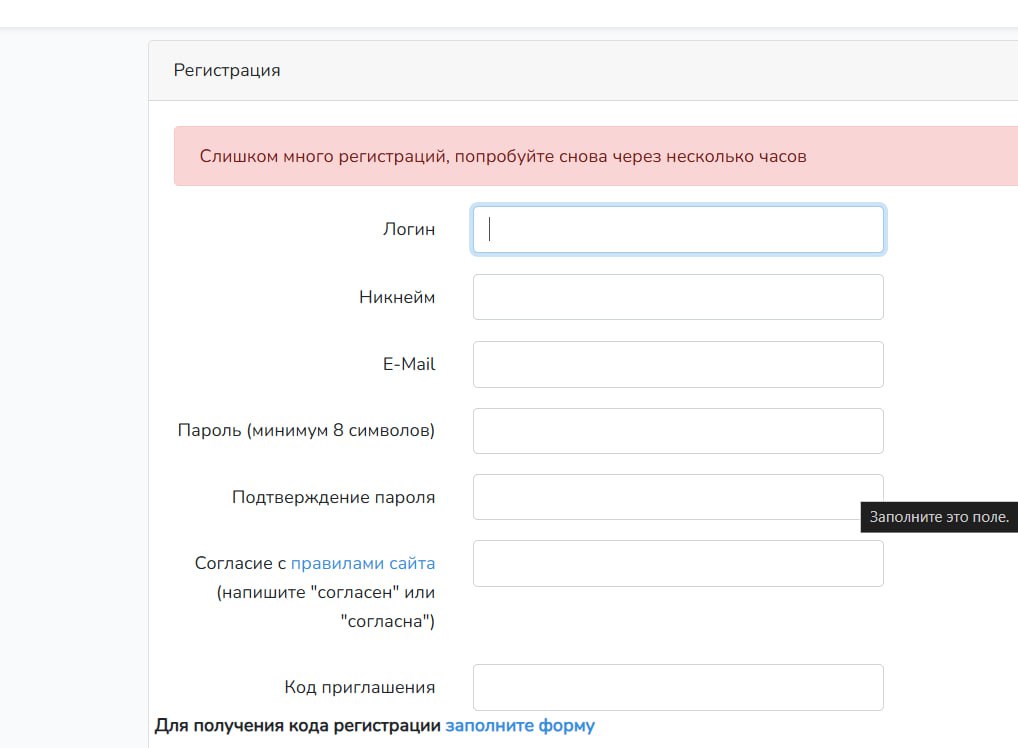
Task: Follow the заполните форму link
Action: click(x=519, y=726)
